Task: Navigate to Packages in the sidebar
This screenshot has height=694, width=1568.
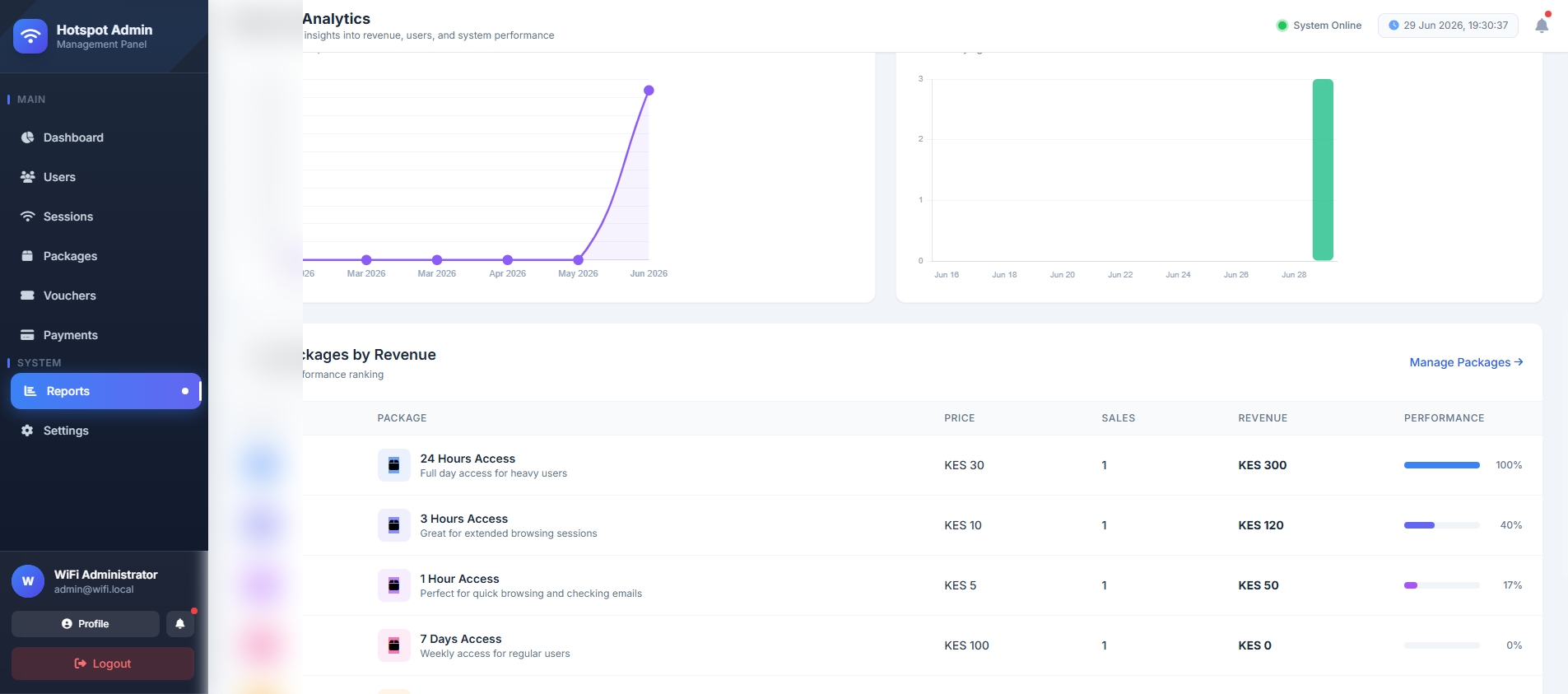Action: coord(105,256)
